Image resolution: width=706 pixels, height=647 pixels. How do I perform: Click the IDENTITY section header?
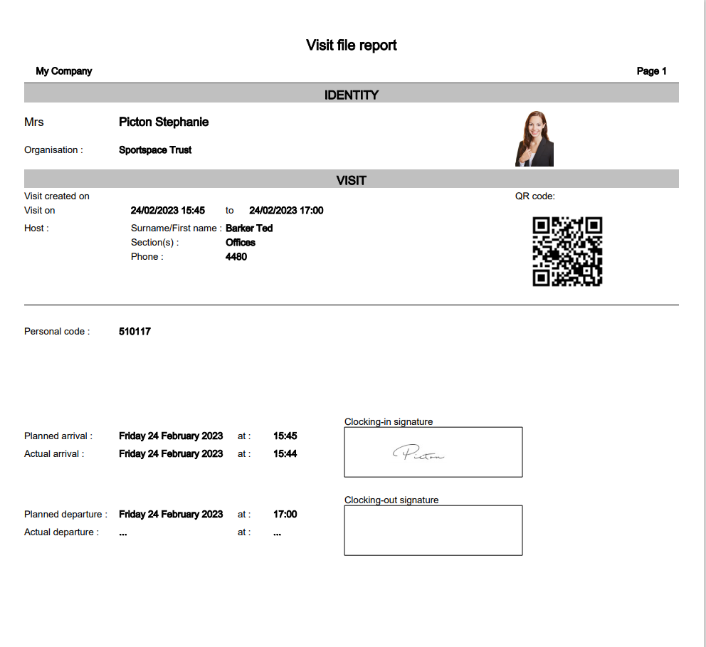(x=351, y=94)
